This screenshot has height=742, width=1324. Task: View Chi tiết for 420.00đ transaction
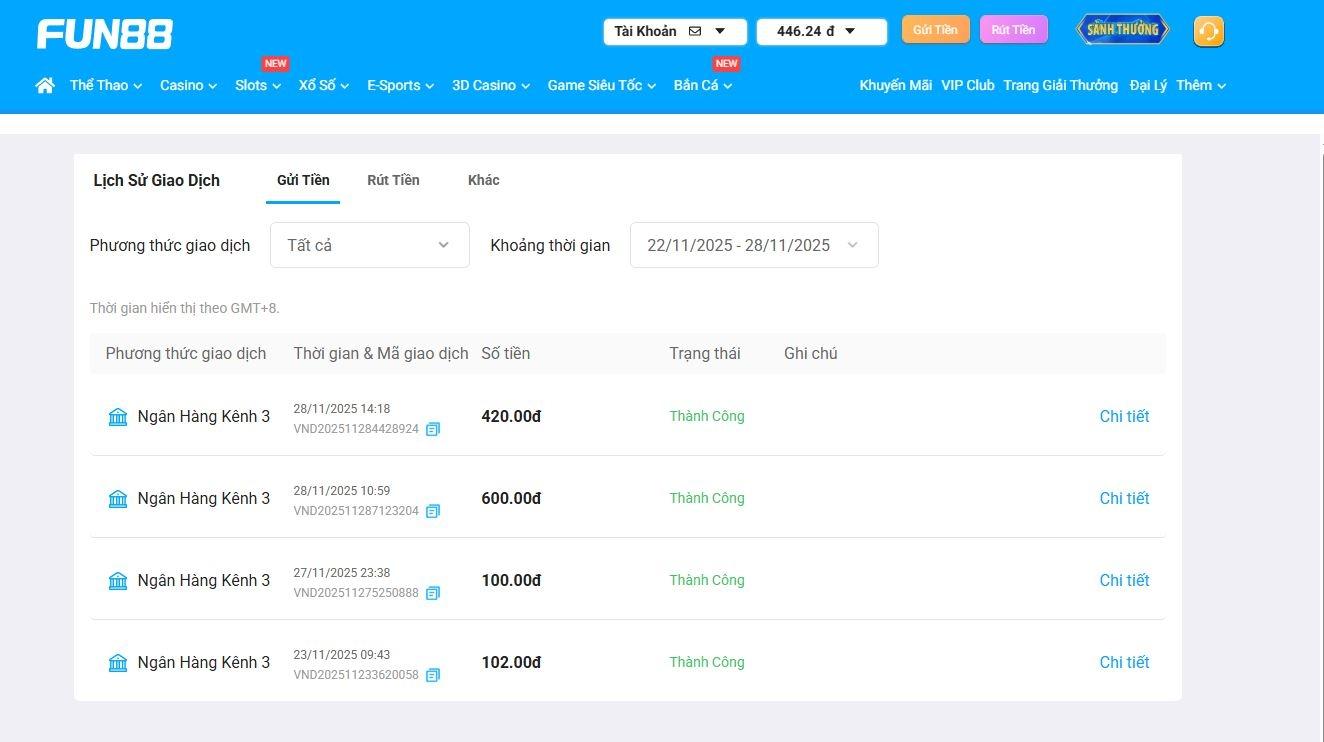[1124, 416]
